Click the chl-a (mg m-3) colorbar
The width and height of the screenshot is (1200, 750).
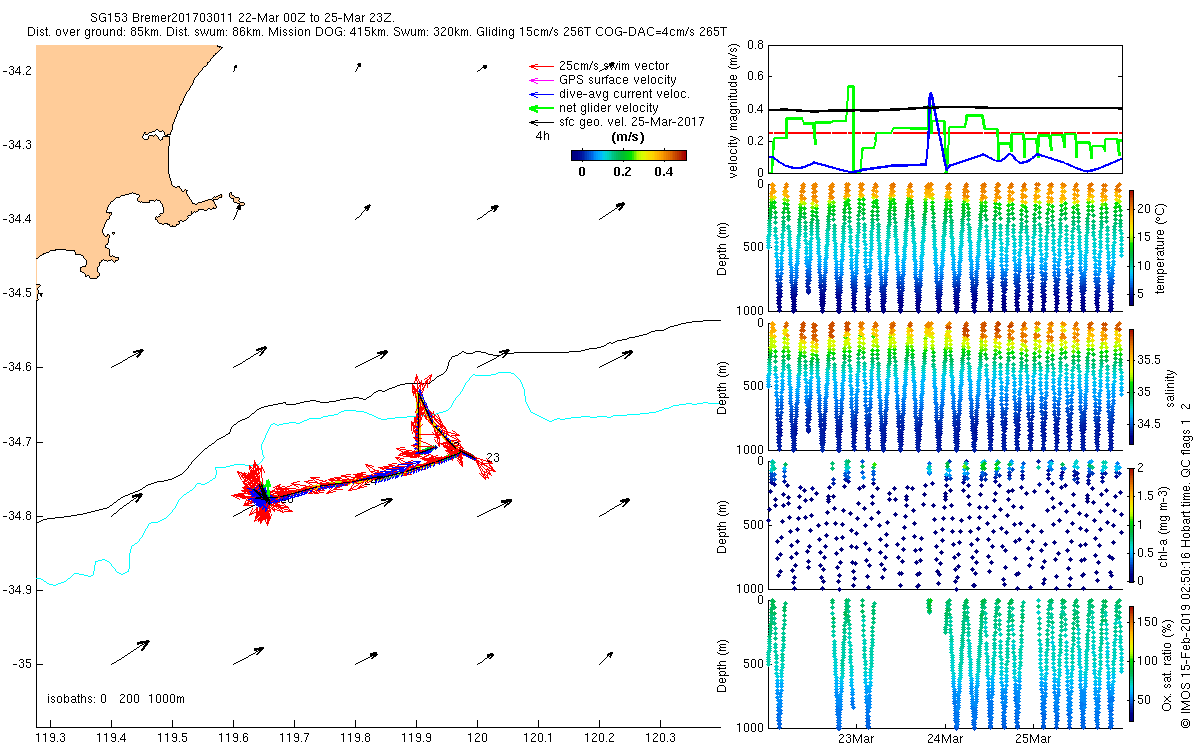(1131, 524)
